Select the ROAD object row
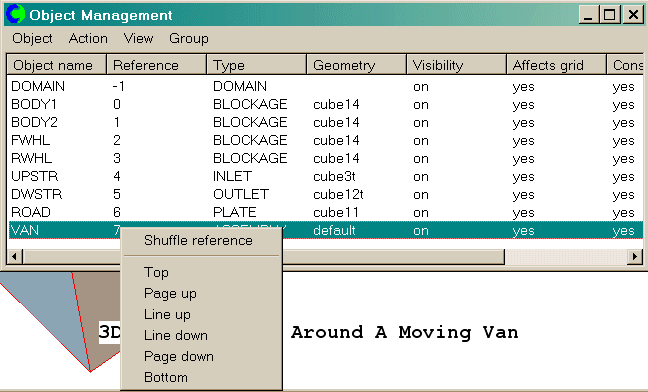Screen dimensions: 648x392 [325, 212]
